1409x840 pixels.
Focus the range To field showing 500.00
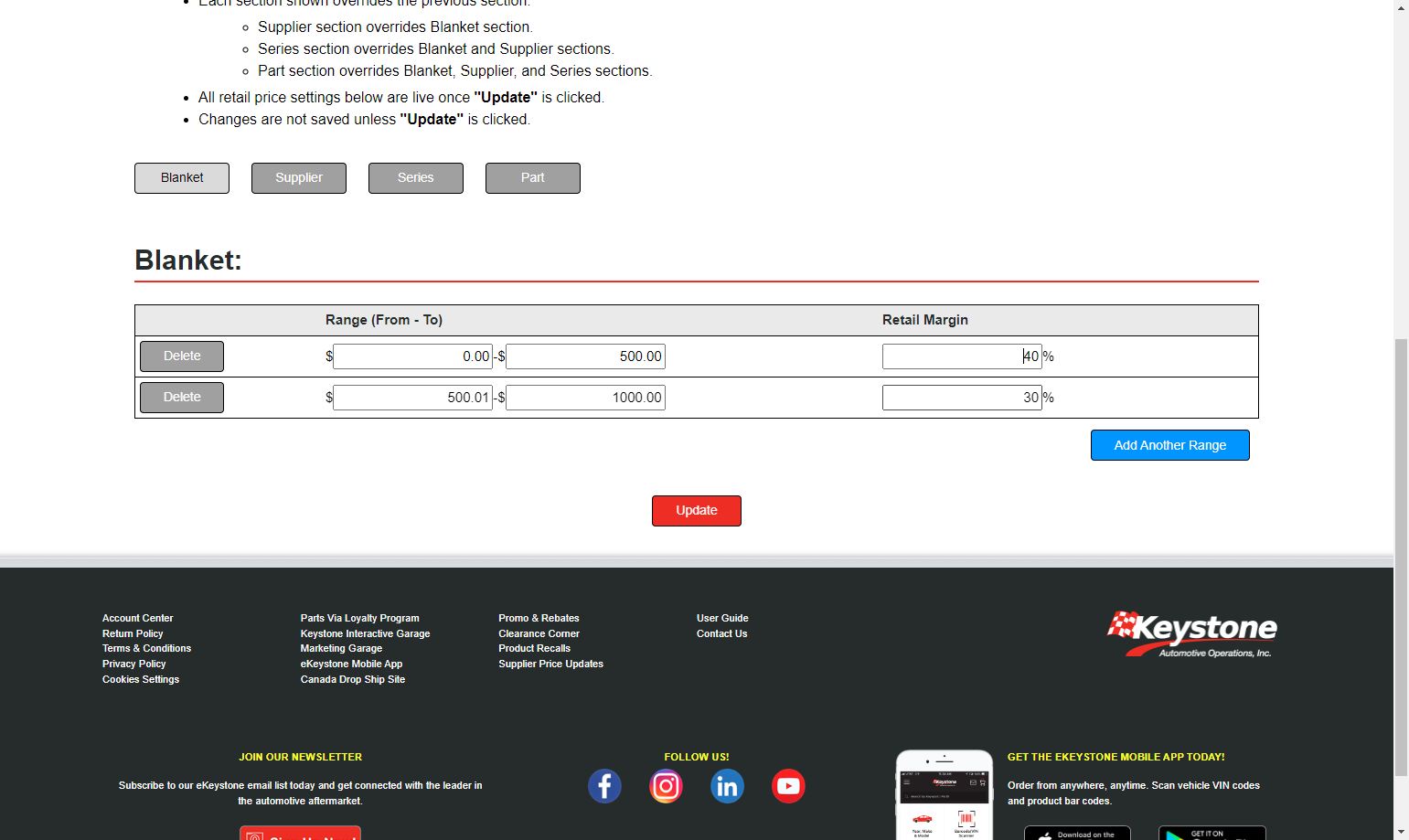(586, 356)
